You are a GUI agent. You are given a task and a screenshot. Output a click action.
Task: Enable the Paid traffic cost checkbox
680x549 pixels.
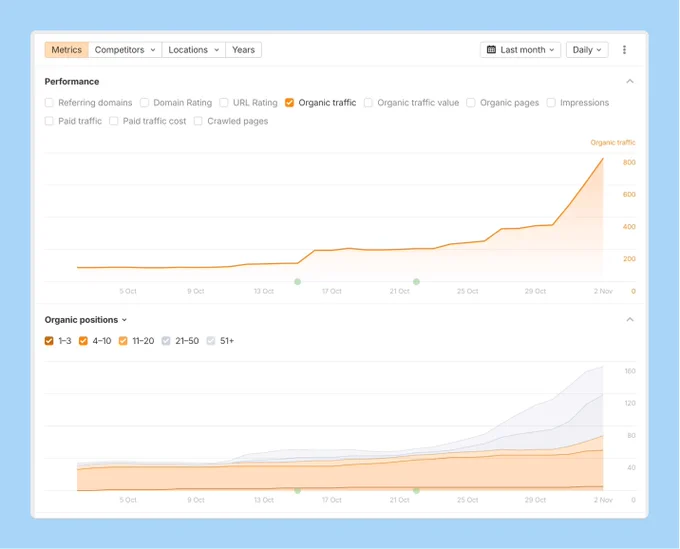tap(114, 121)
